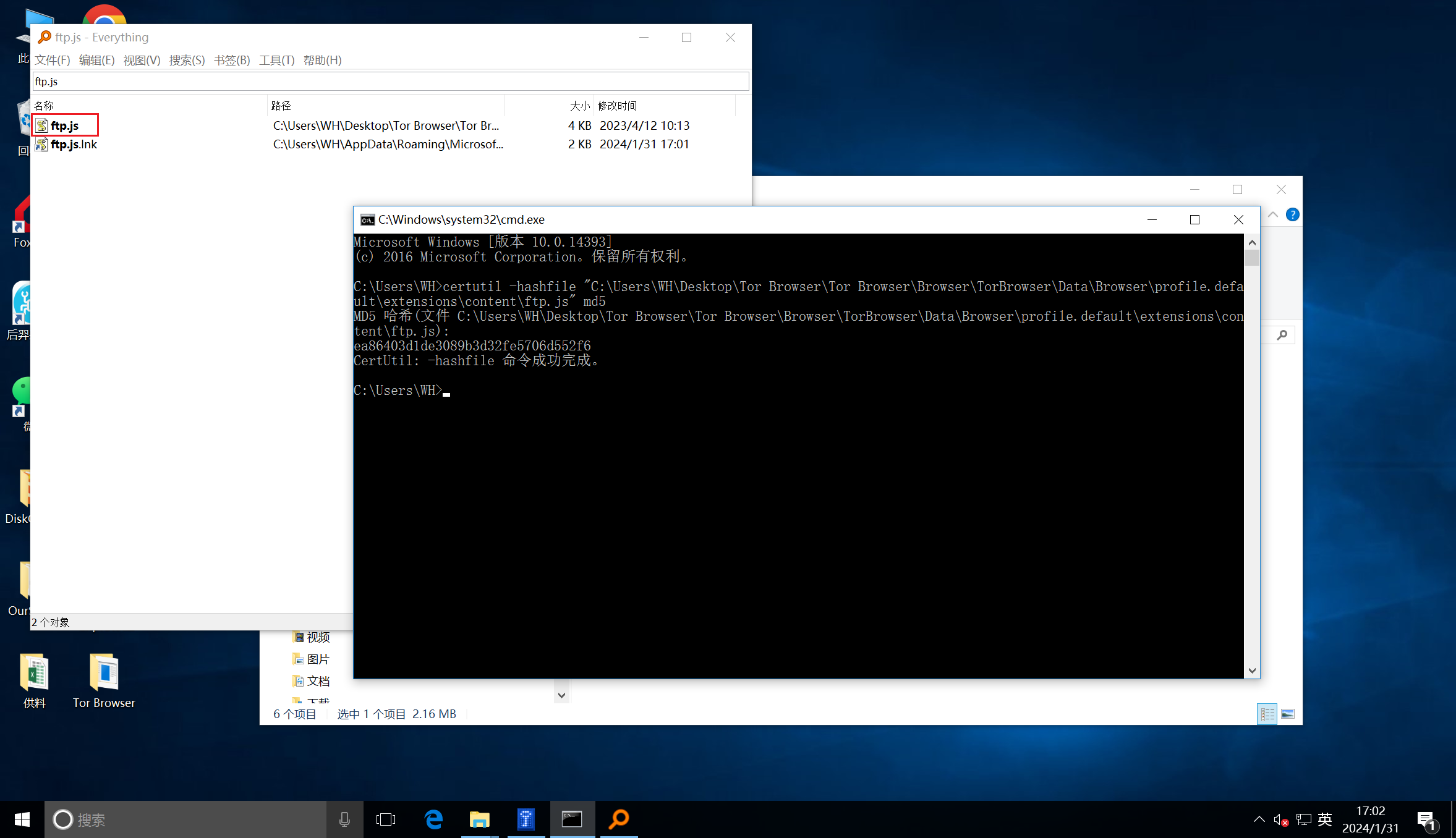Screen dimensions: 1456x838
Task: Click the cmd scrollbar up arrow
Action: pos(1252,242)
